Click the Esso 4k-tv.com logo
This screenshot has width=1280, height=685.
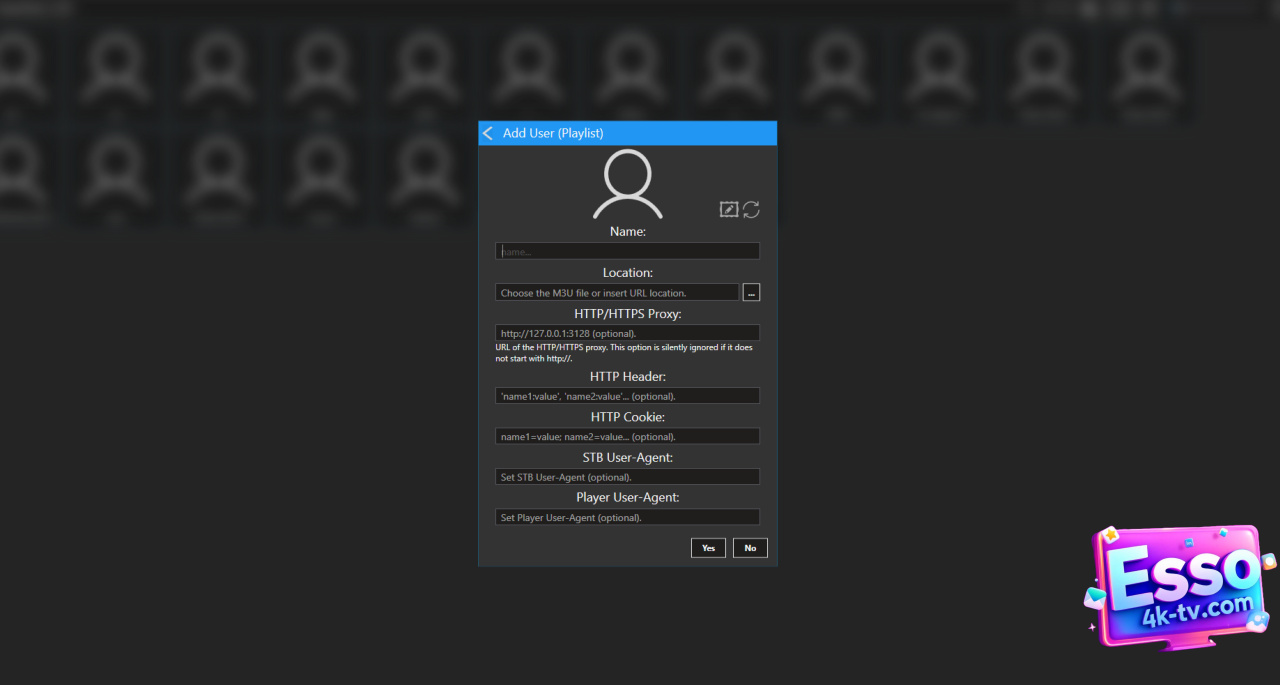1180,587
